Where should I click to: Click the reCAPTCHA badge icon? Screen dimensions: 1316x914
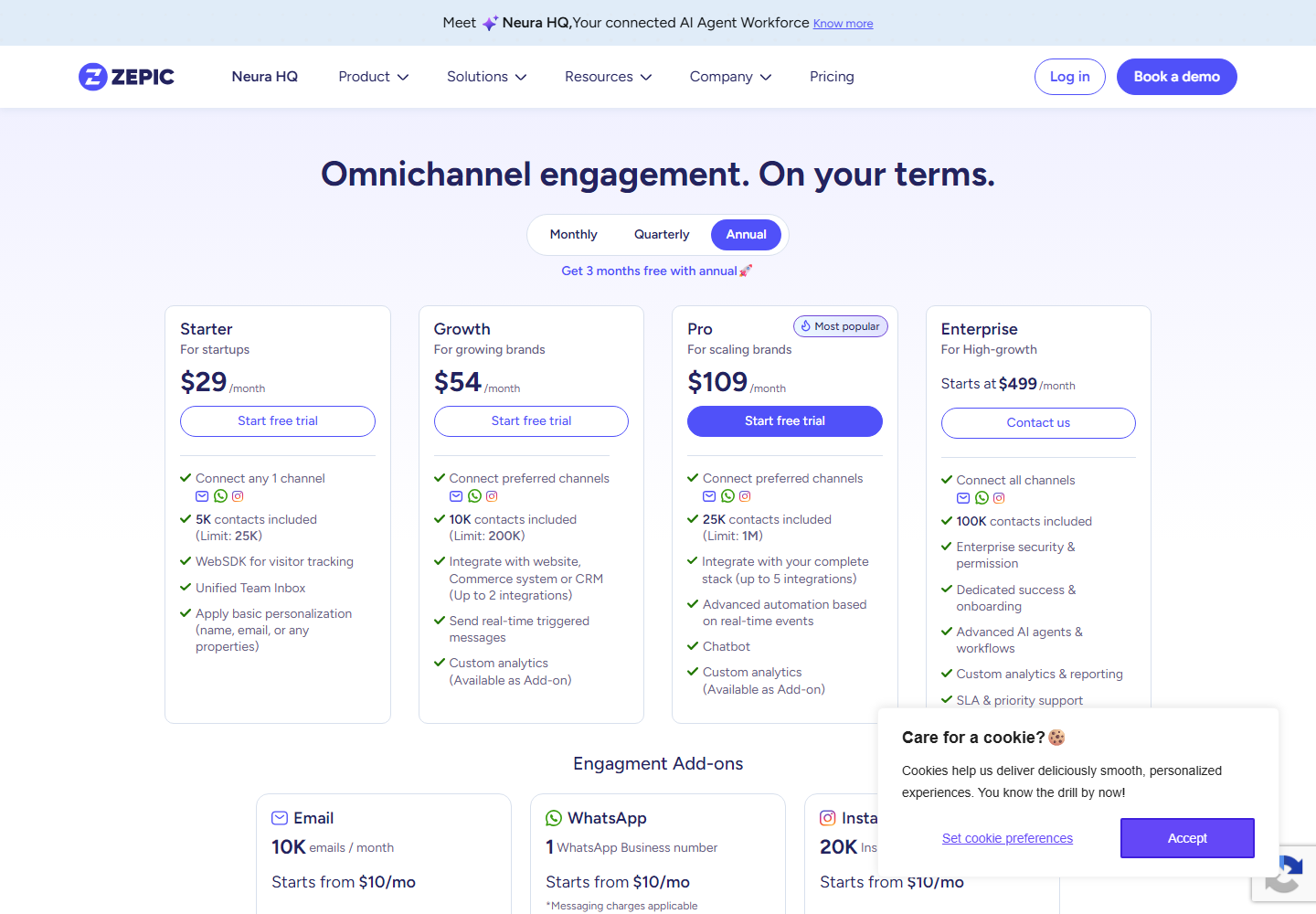(x=1286, y=874)
